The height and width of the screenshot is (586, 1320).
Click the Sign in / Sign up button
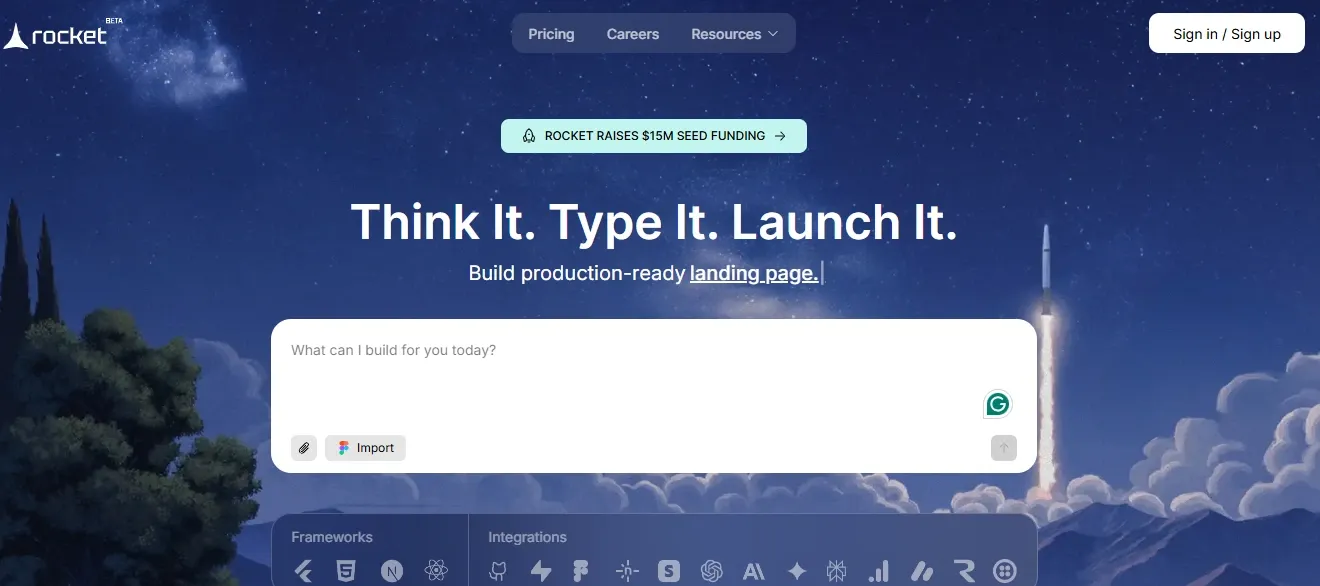coord(1226,34)
